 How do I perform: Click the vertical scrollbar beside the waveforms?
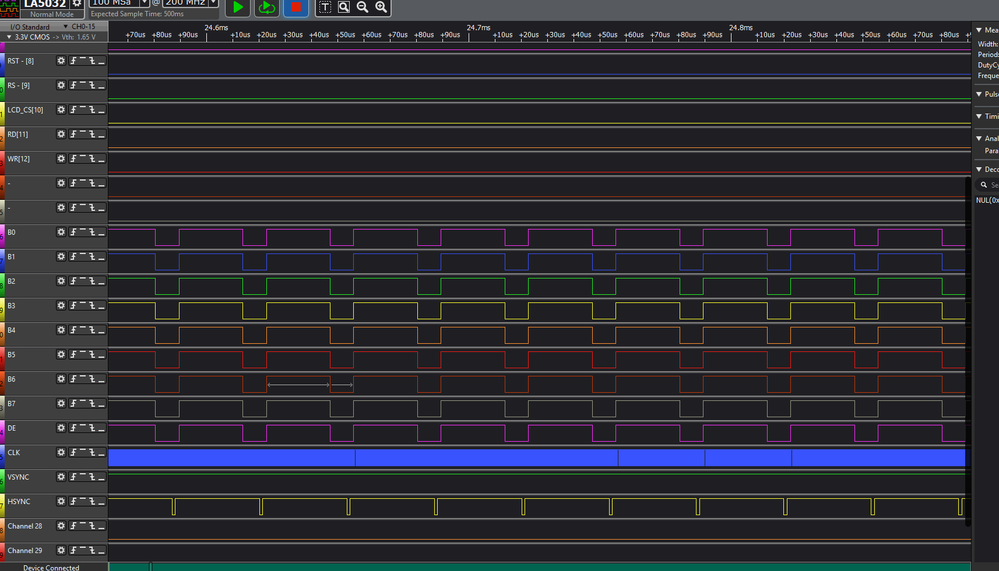pyautogui.click(x=968, y=352)
